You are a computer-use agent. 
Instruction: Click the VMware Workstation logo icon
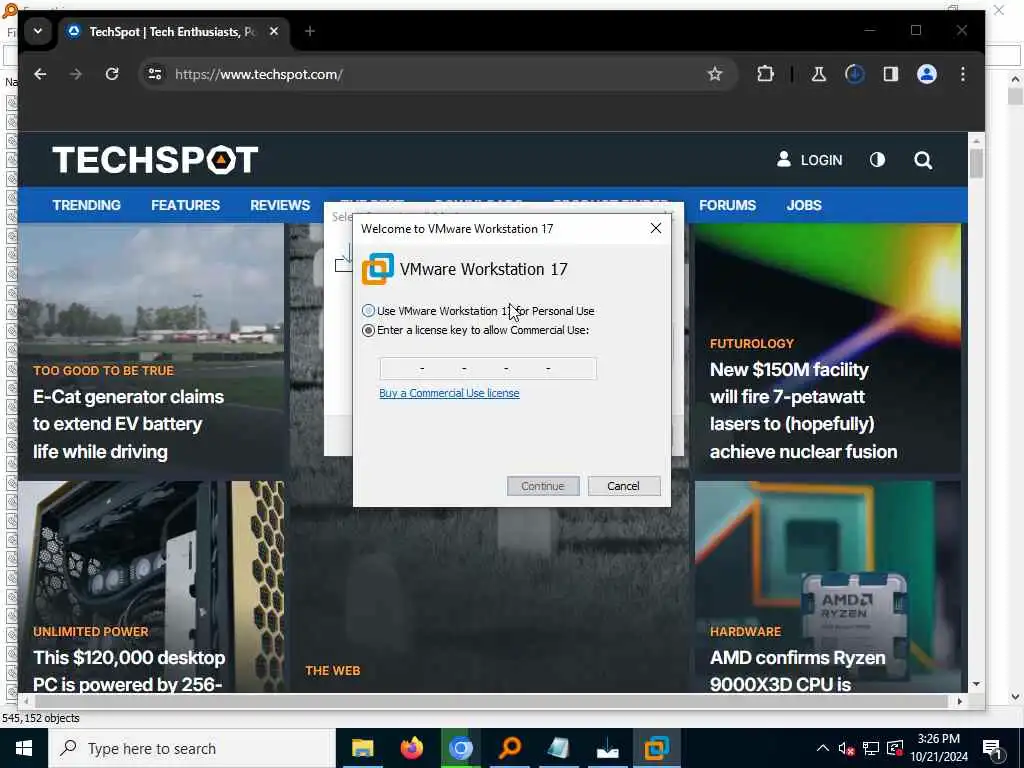click(x=378, y=269)
